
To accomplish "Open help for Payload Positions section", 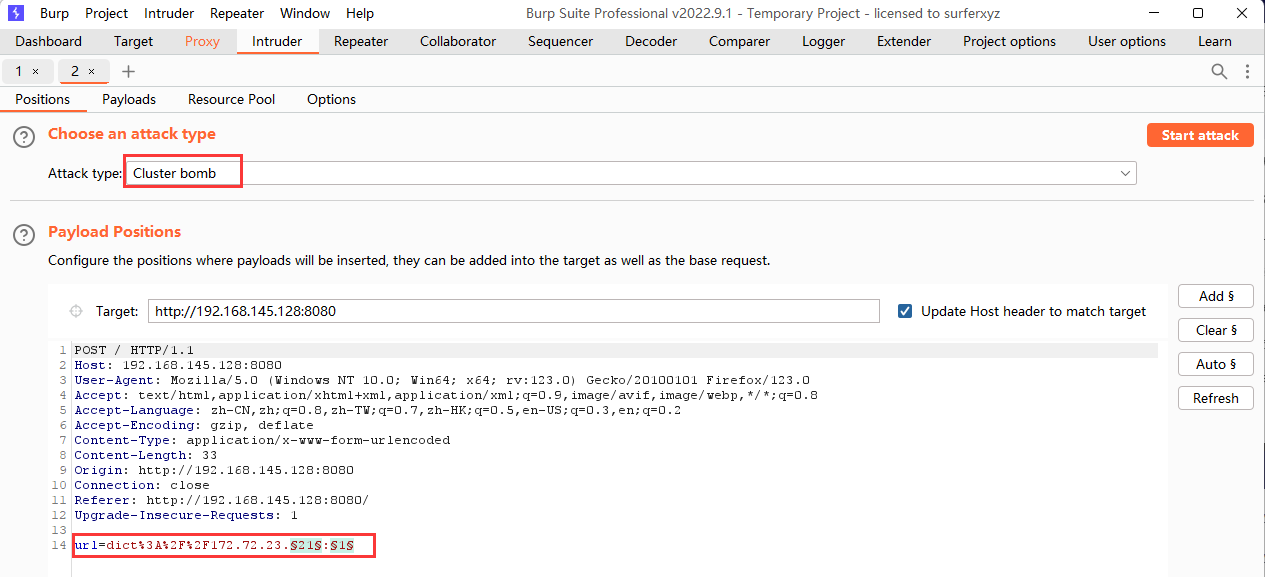I will pyautogui.click(x=24, y=235).
